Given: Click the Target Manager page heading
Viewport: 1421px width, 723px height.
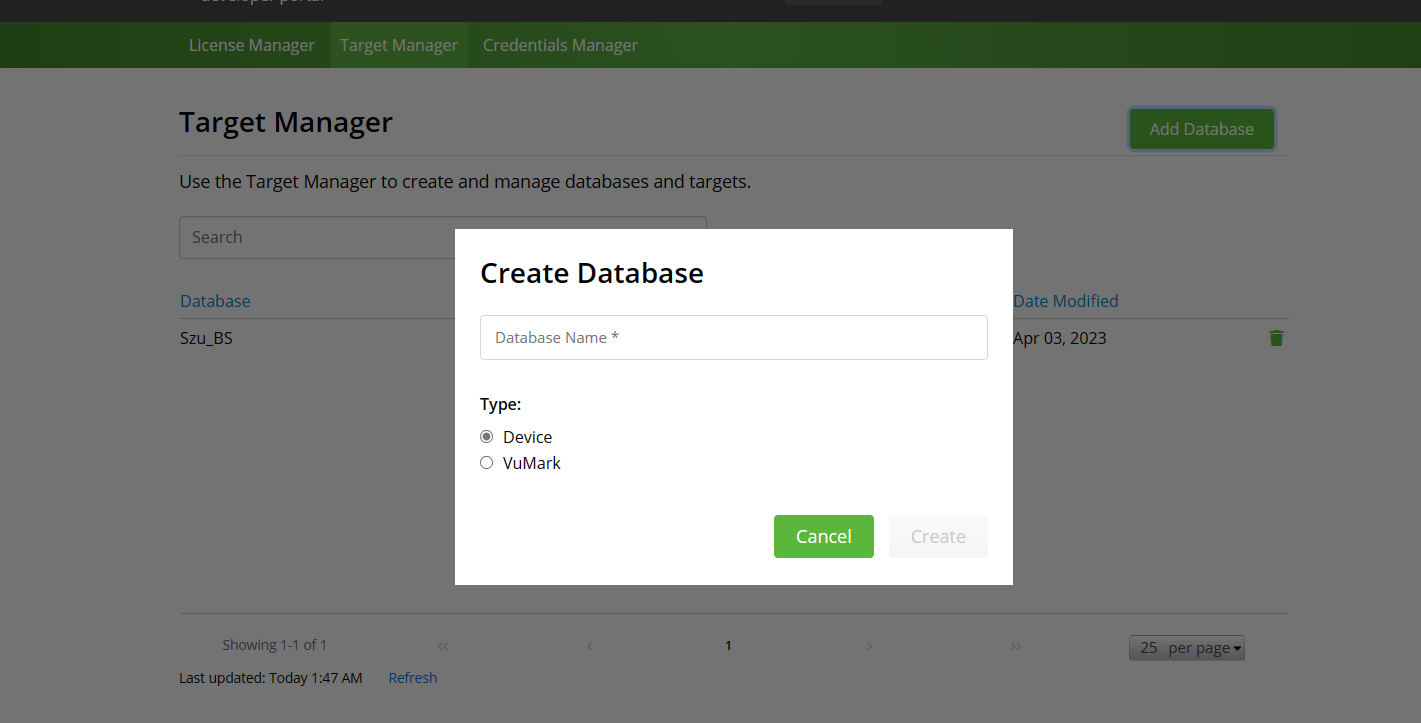Looking at the screenshot, I should (286, 123).
